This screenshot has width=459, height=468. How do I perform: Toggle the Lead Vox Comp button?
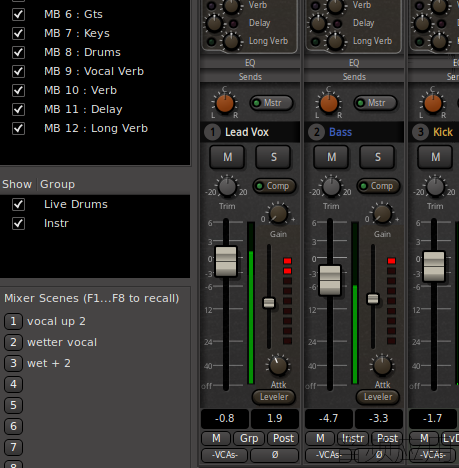pos(274,186)
